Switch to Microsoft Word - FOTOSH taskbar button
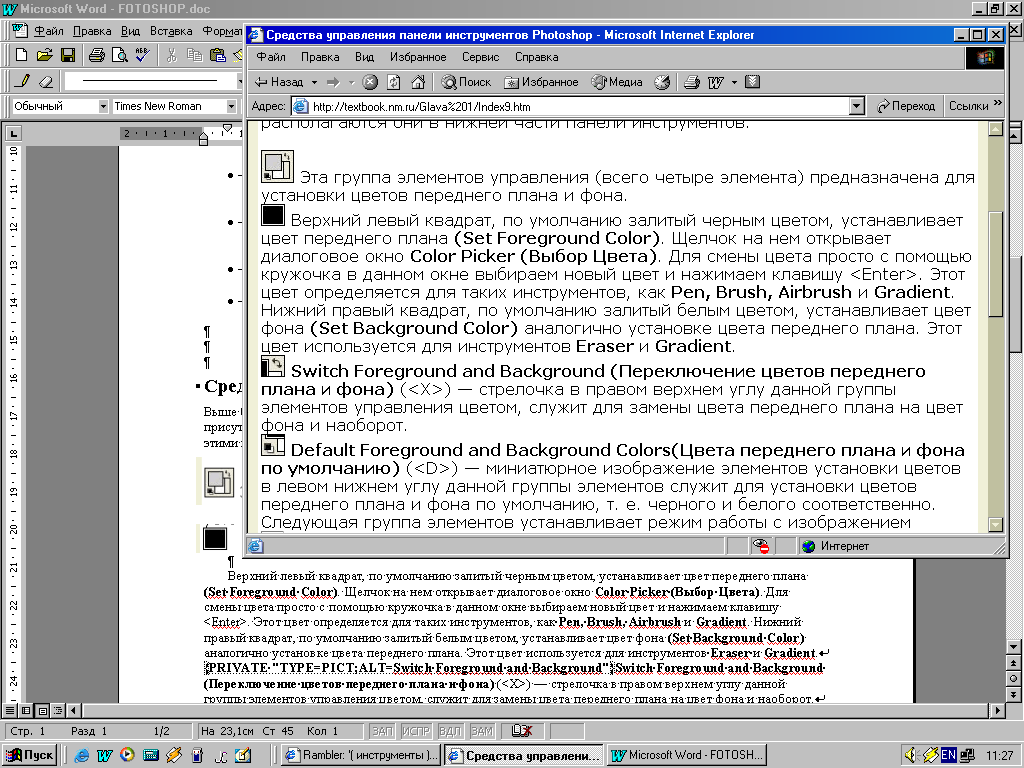 [x=686, y=755]
